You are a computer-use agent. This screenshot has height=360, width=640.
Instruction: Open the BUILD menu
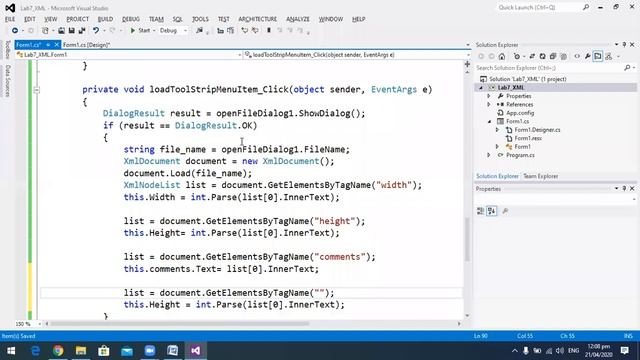tap(105, 19)
